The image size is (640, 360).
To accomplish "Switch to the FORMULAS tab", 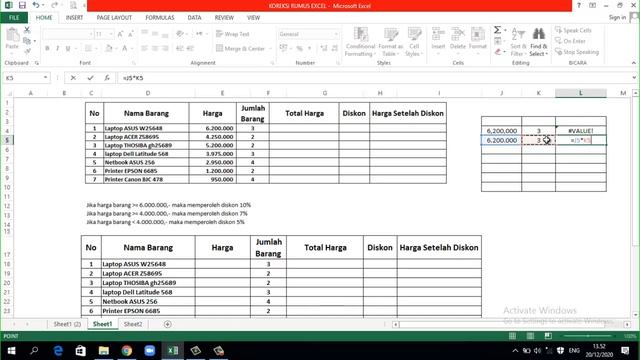I will pyautogui.click(x=160, y=18).
